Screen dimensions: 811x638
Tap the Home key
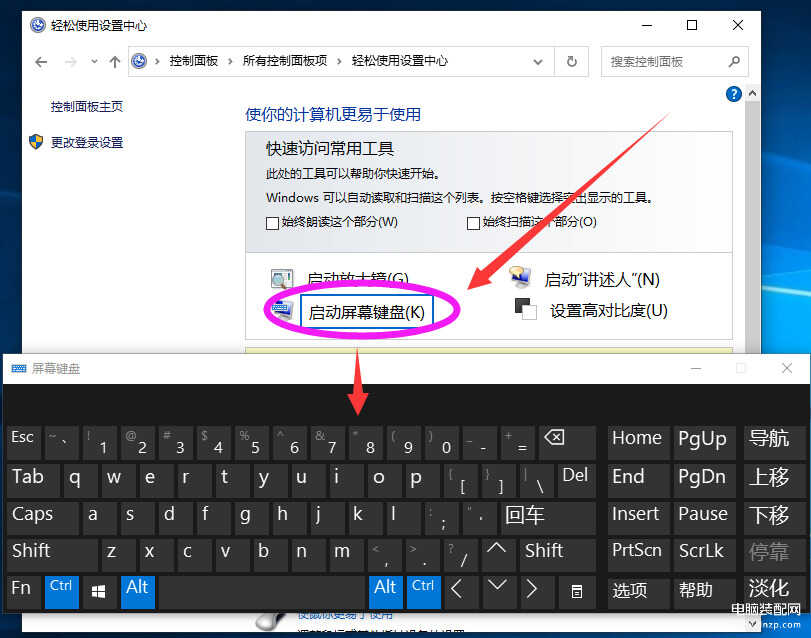pyautogui.click(x=639, y=443)
